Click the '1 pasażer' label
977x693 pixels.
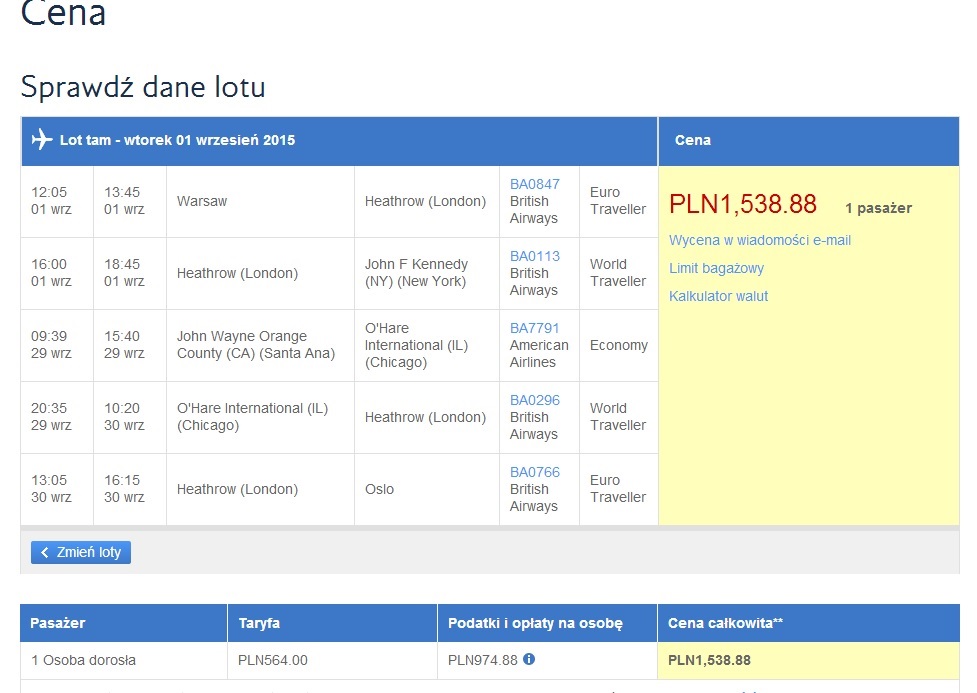click(879, 208)
